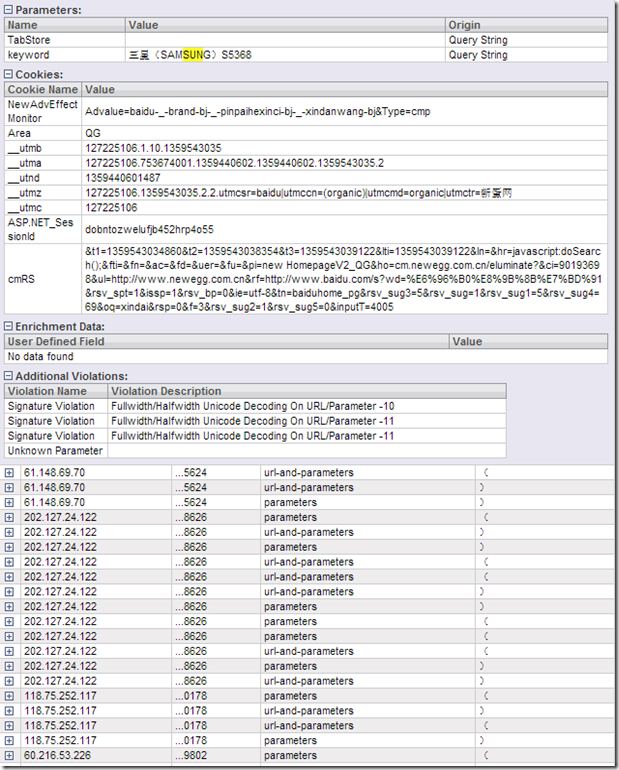Screen dimensions: 619x770
Task: Expand third 61.148.69.70 row plus icon
Action: click(10, 502)
